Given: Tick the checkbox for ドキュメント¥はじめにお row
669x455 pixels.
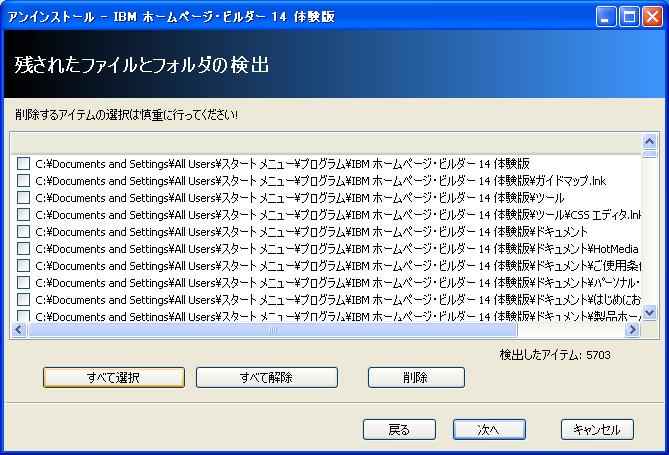Looking at the screenshot, I should point(23,300).
